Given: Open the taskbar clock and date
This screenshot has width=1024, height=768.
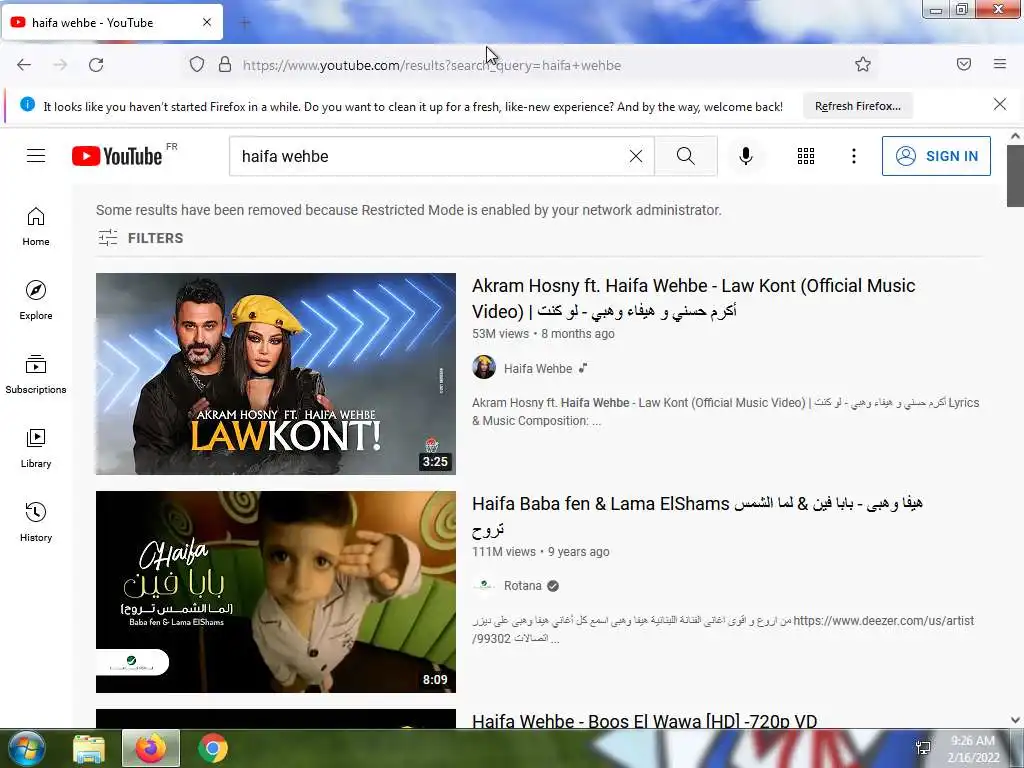Looking at the screenshot, I should tap(973, 749).
